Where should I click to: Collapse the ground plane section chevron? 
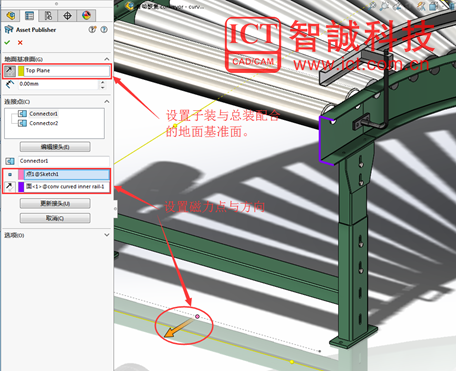pyautogui.click(x=107, y=59)
